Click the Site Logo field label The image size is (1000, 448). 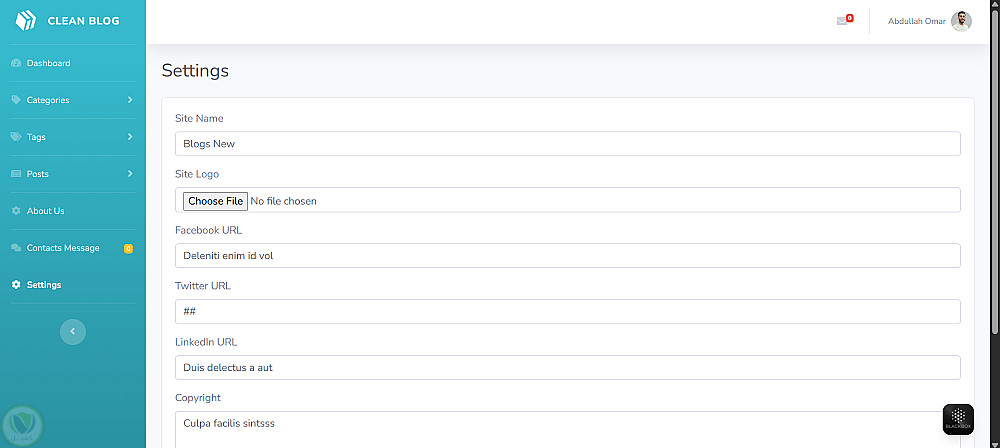197,174
